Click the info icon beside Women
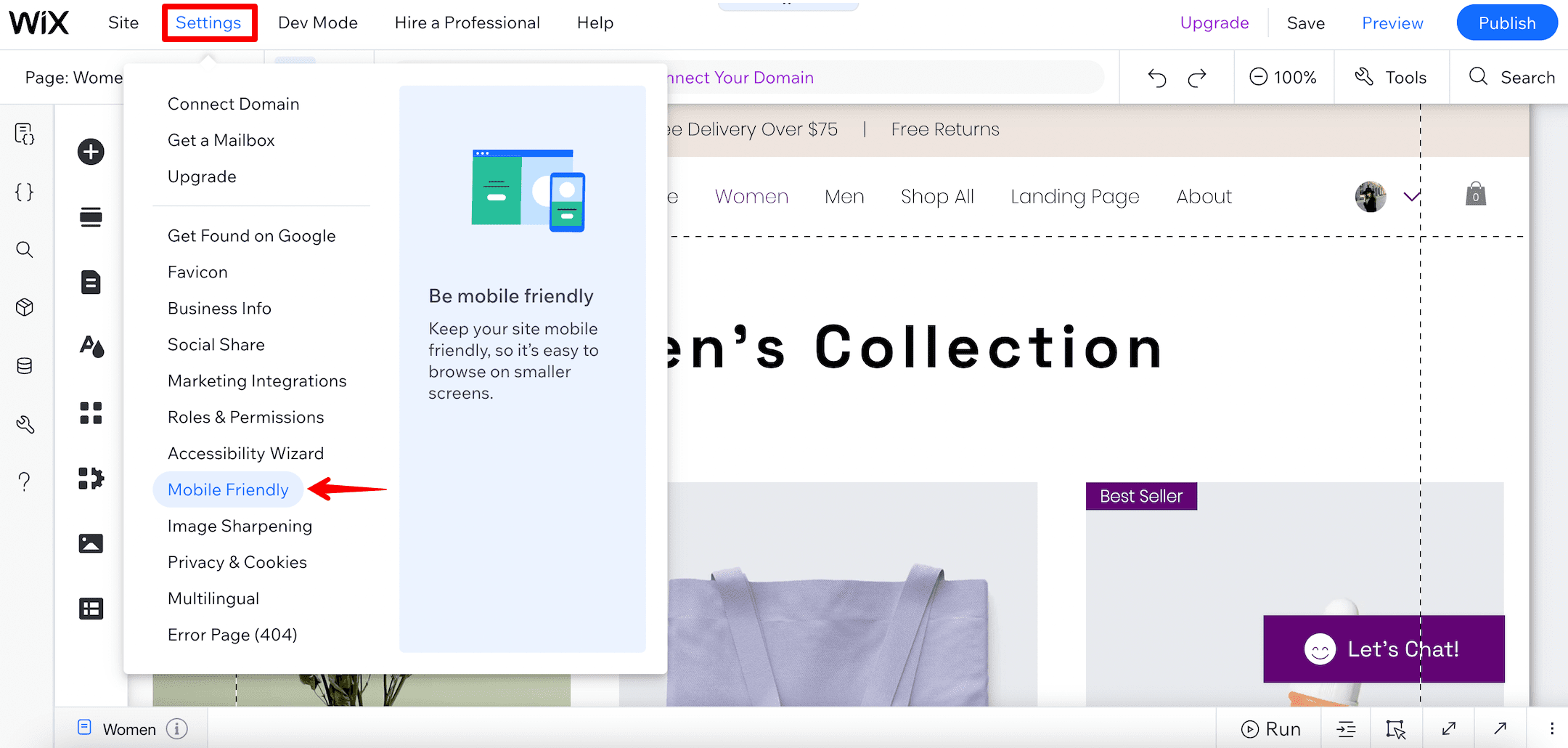1568x748 pixels. (x=177, y=728)
